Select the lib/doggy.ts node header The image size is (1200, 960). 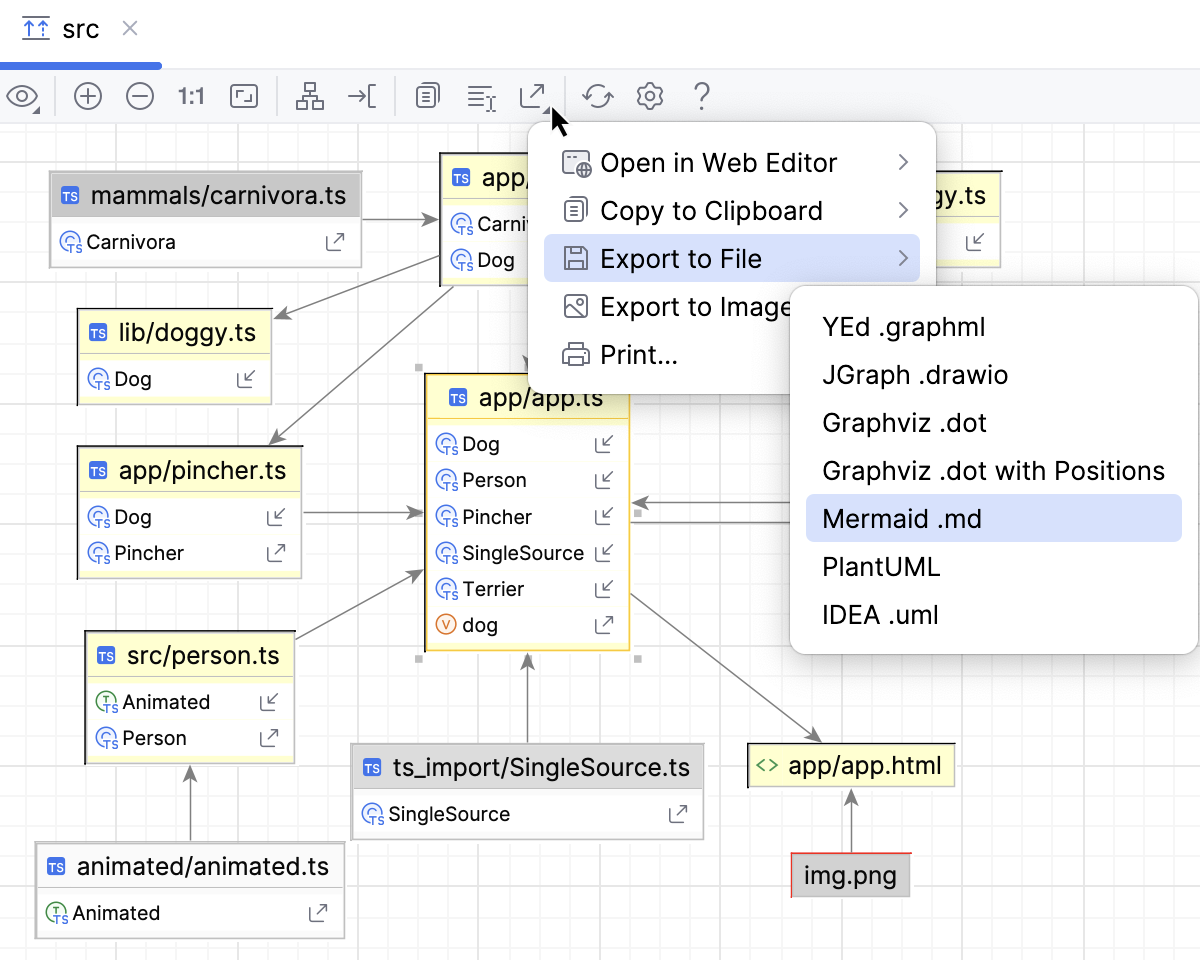[x=174, y=333]
